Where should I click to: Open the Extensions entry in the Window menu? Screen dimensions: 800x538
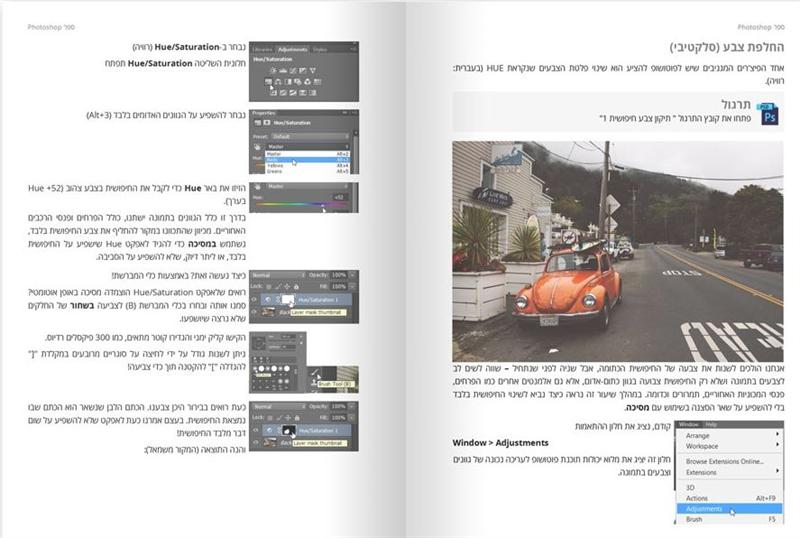pos(730,472)
